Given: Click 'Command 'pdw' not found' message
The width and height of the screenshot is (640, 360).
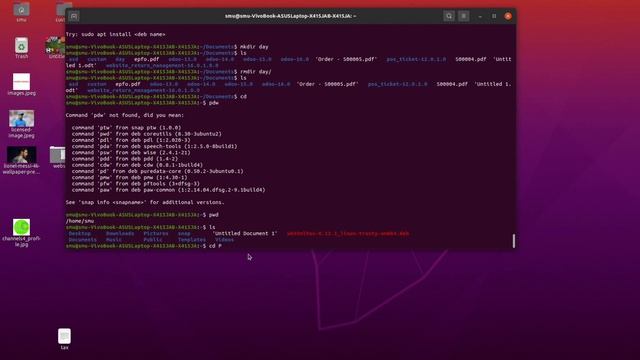Looking at the screenshot, I should tap(125, 115).
